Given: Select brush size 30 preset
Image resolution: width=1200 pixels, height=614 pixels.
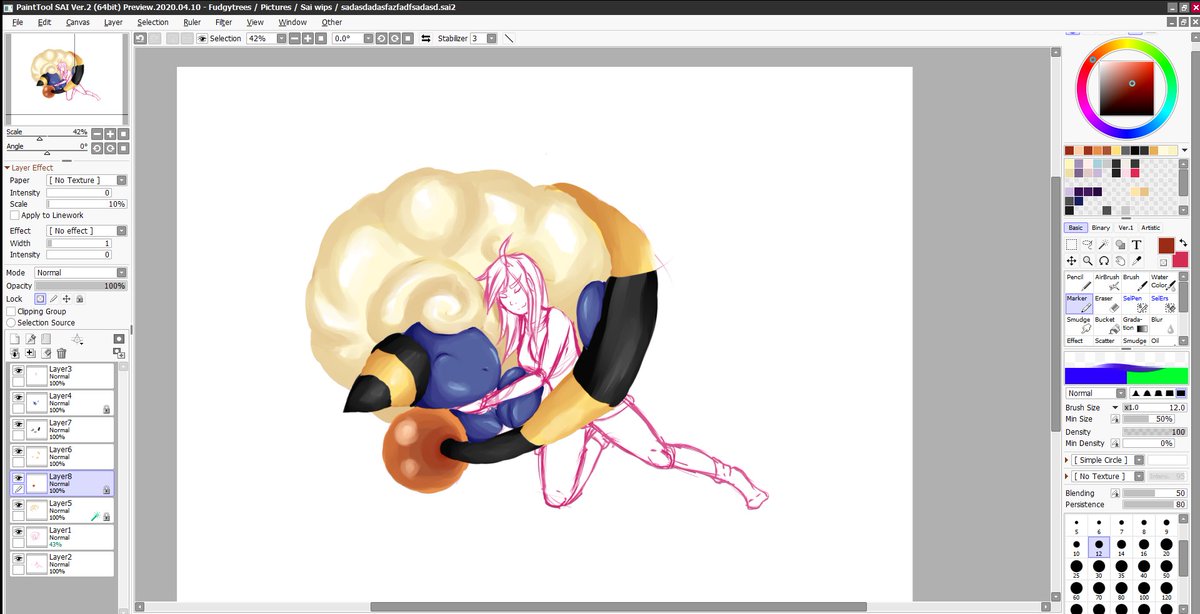Looking at the screenshot, I should pos(1099,569).
